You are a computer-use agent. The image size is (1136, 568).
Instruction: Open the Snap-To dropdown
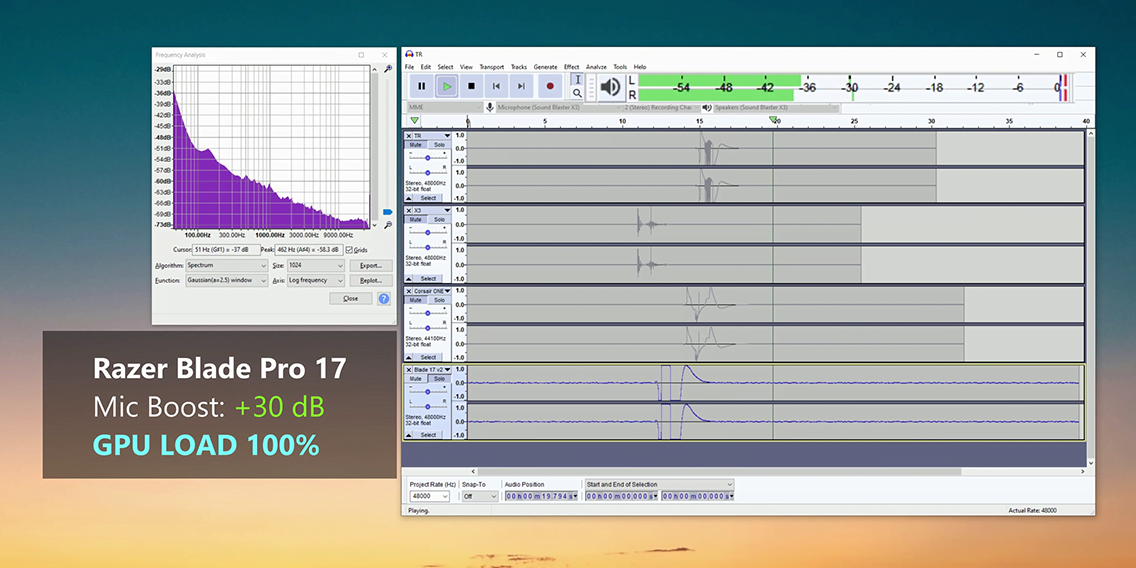[480, 496]
